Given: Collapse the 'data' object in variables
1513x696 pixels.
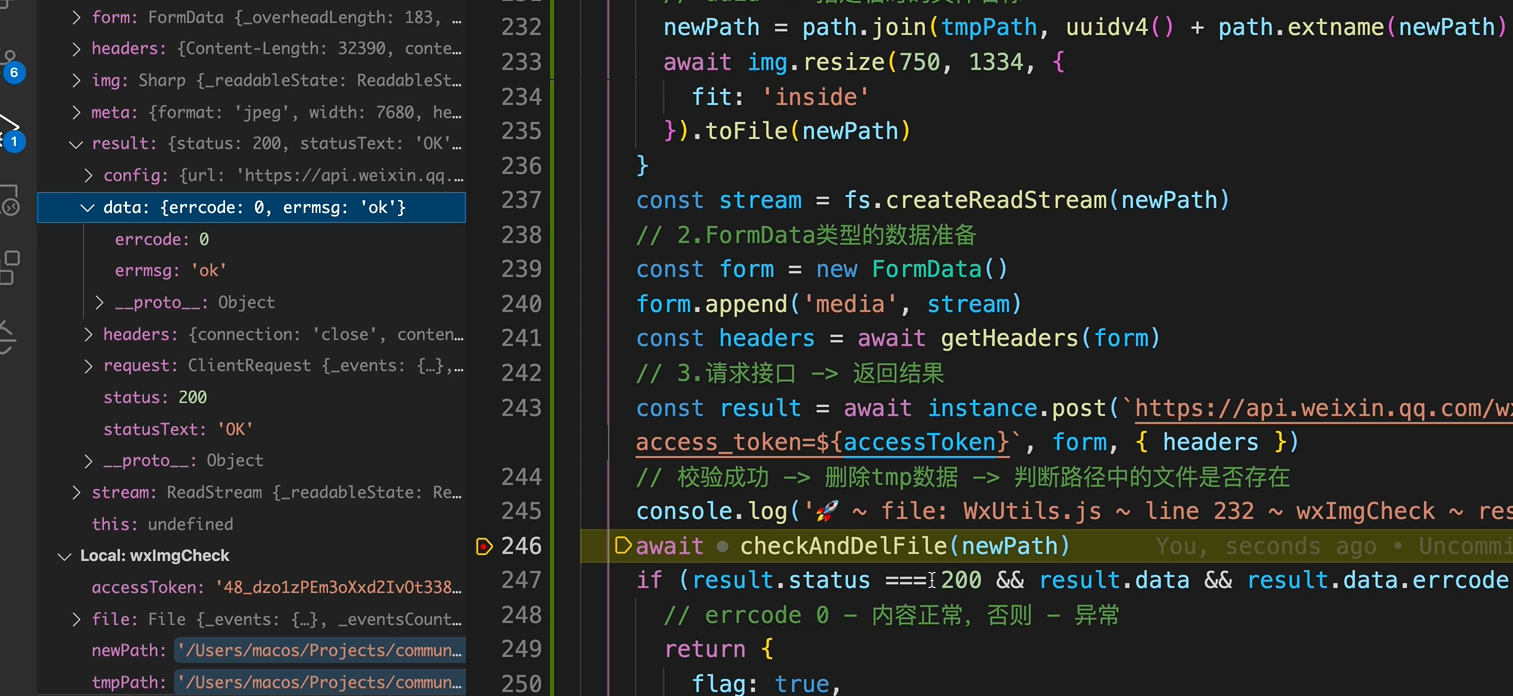Looking at the screenshot, I should [x=88, y=208].
